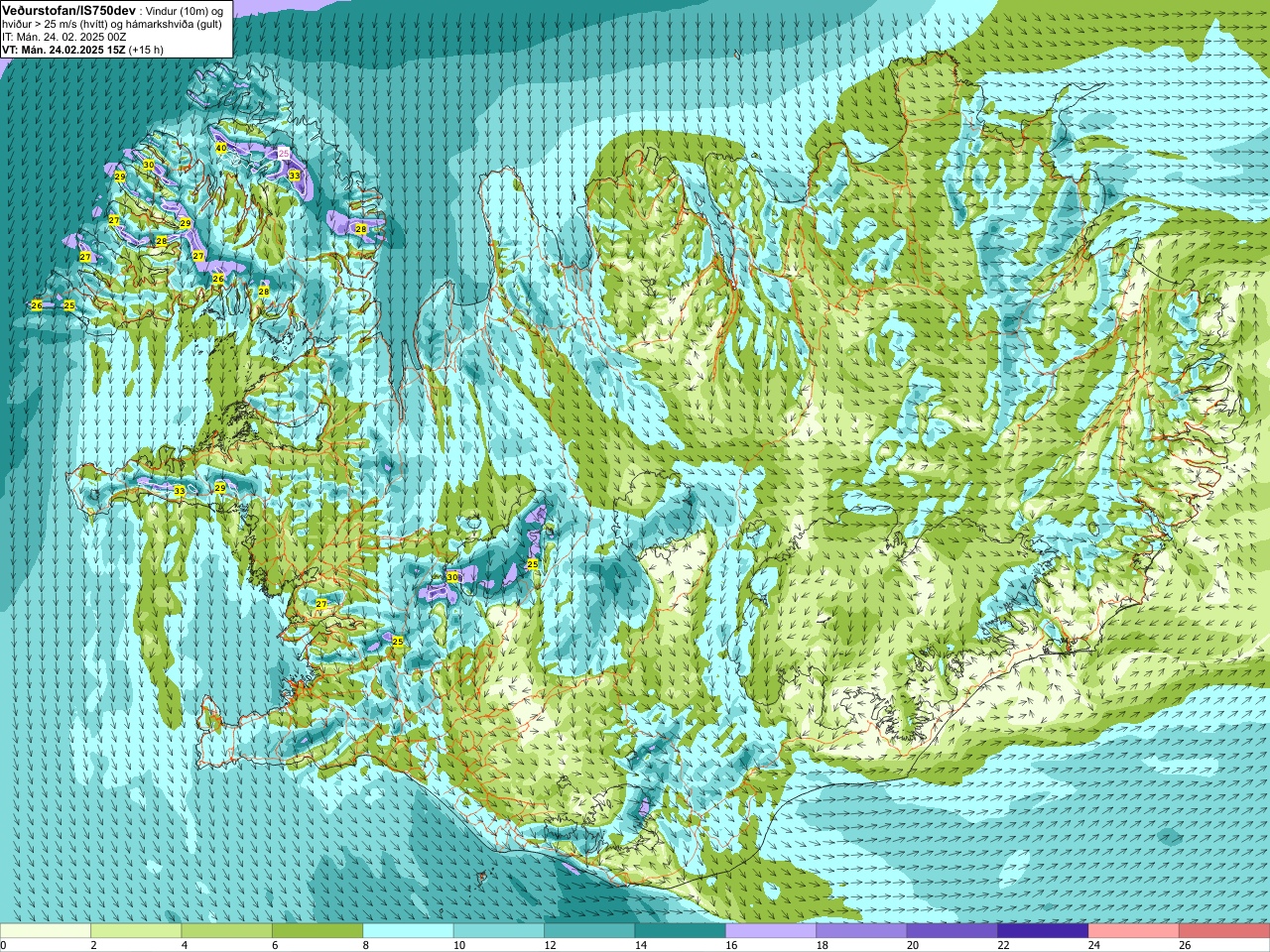Click the legend tick label "20"

(912, 945)
